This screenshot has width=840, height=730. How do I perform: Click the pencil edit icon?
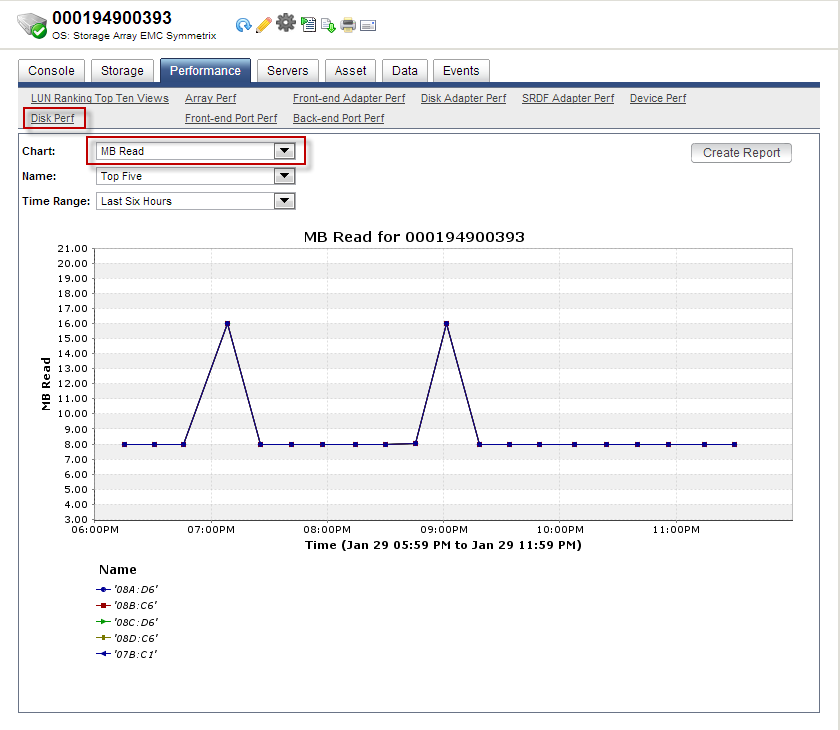(x=264, y=25)
